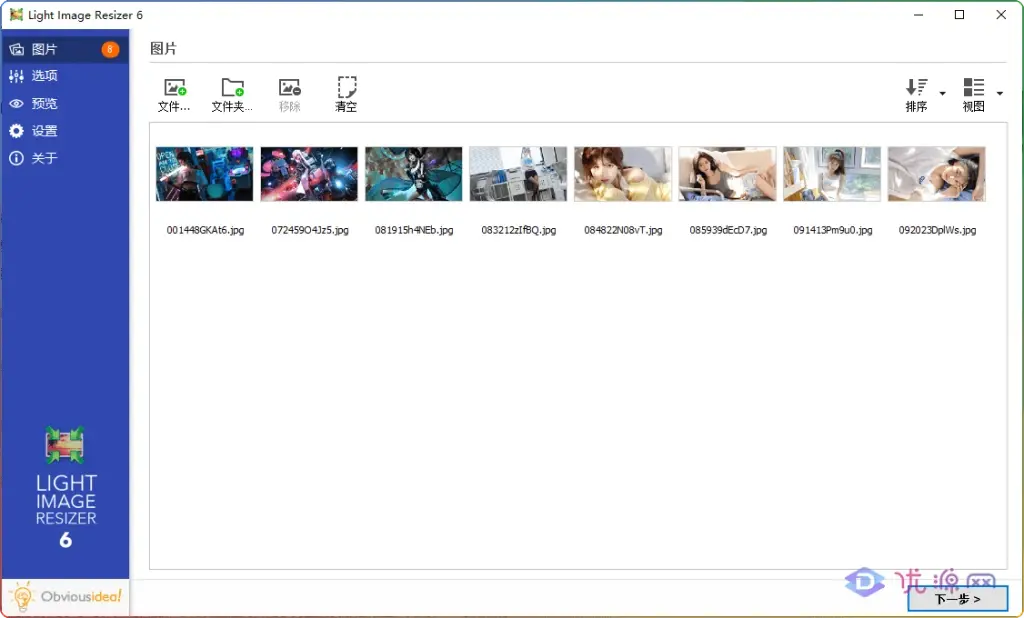Image resolution: width=1024 pixels, height=618 pixels.
Task: Click file name text 081915h4NEb.jpg
Action: 414,230
